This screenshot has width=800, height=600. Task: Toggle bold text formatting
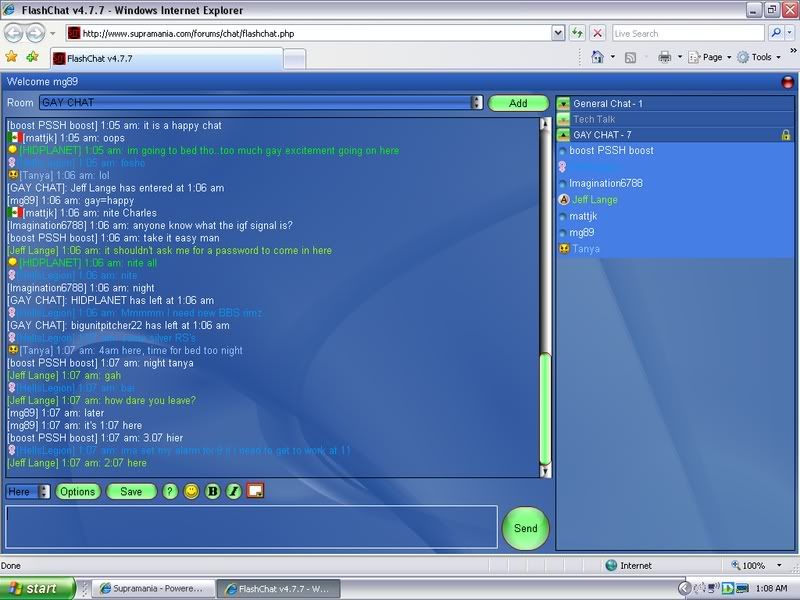click(x=212, y=491)
